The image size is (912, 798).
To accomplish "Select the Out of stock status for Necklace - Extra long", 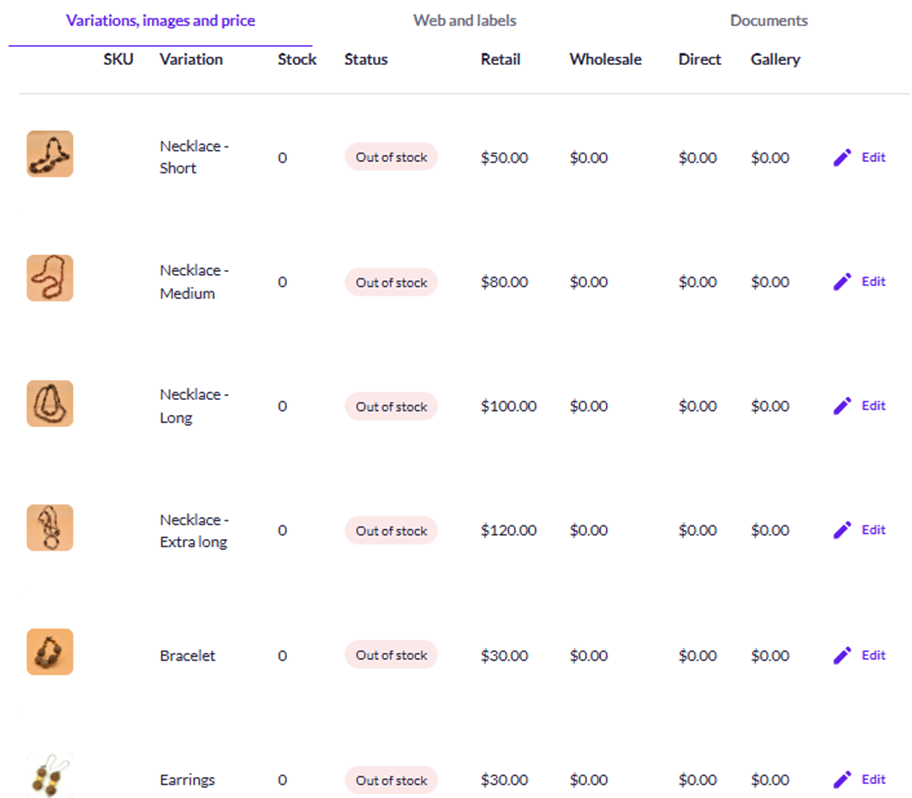I will pyautogui.click(x=391, y=530).
